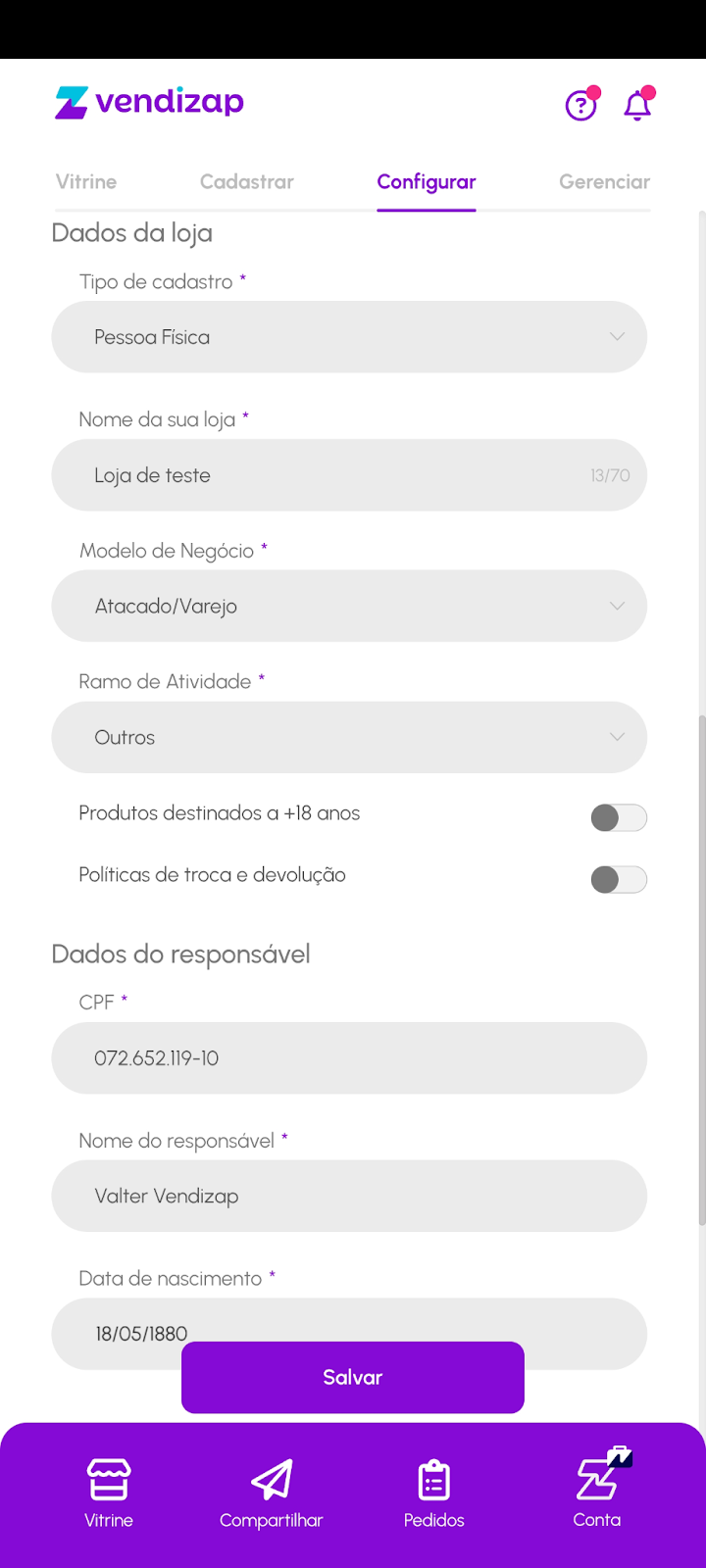Edit the Nome do responsável field
706x1568 pixels.
[349, 1196]
